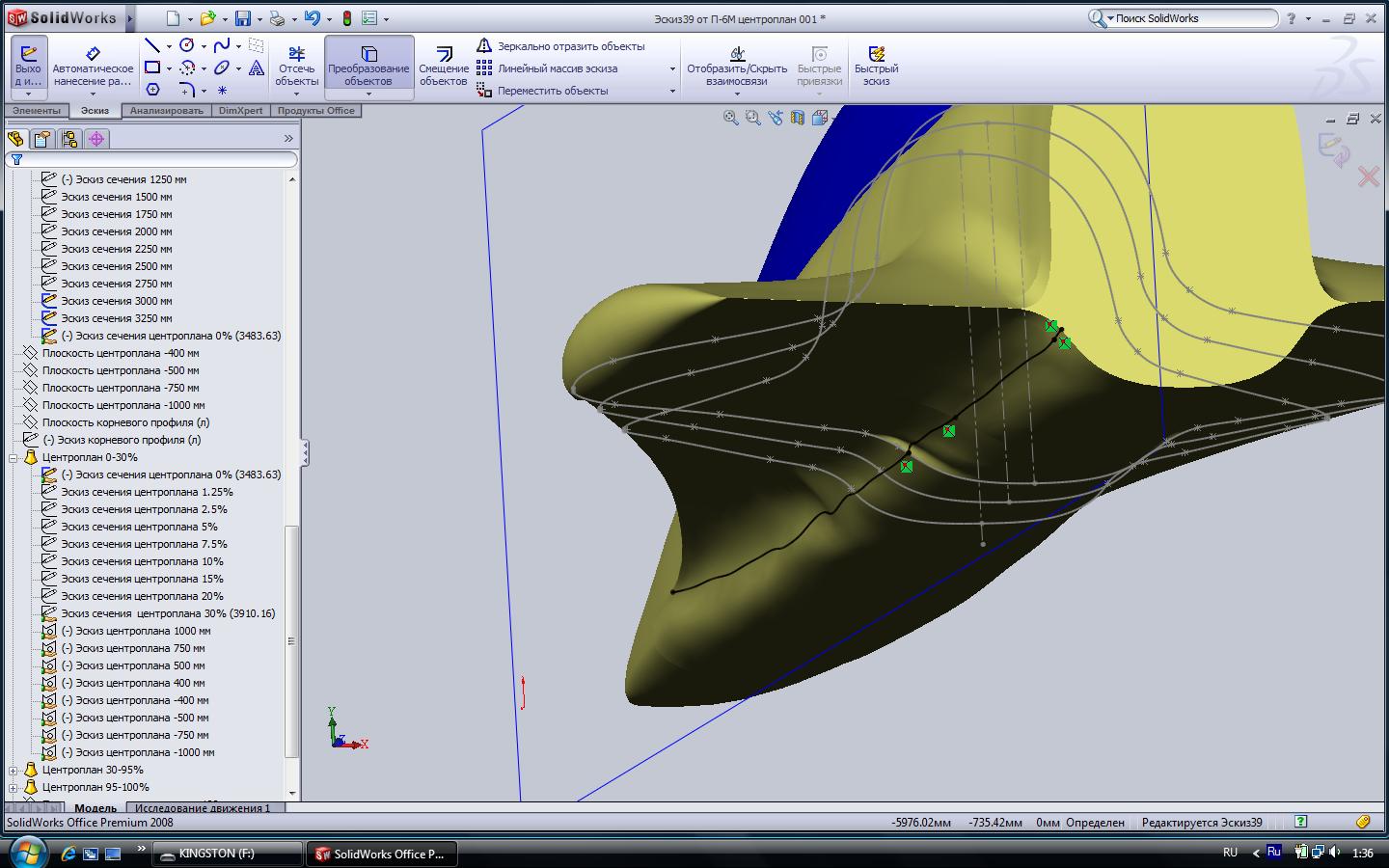Toggle Преобразование объектов tool
Image resolution: width=1389 pixels, height=868 pixels.
(x=368, y=67)
